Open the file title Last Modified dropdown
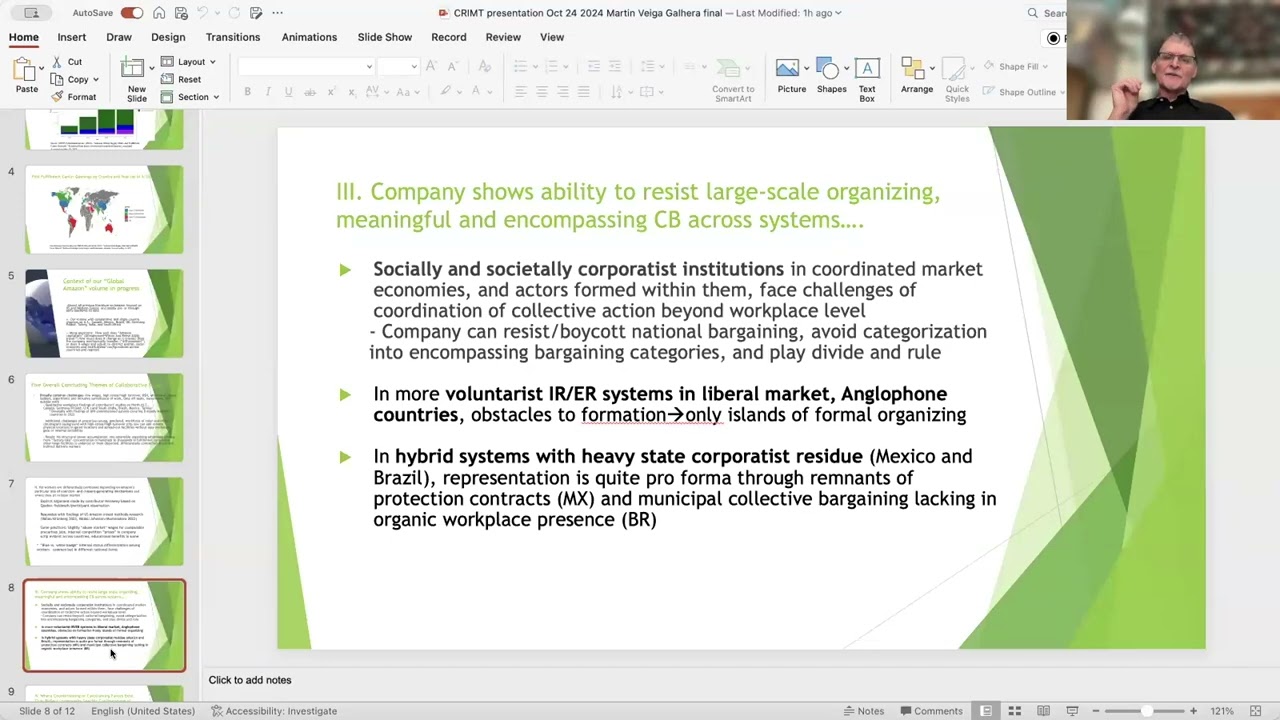 coord(838,13)
